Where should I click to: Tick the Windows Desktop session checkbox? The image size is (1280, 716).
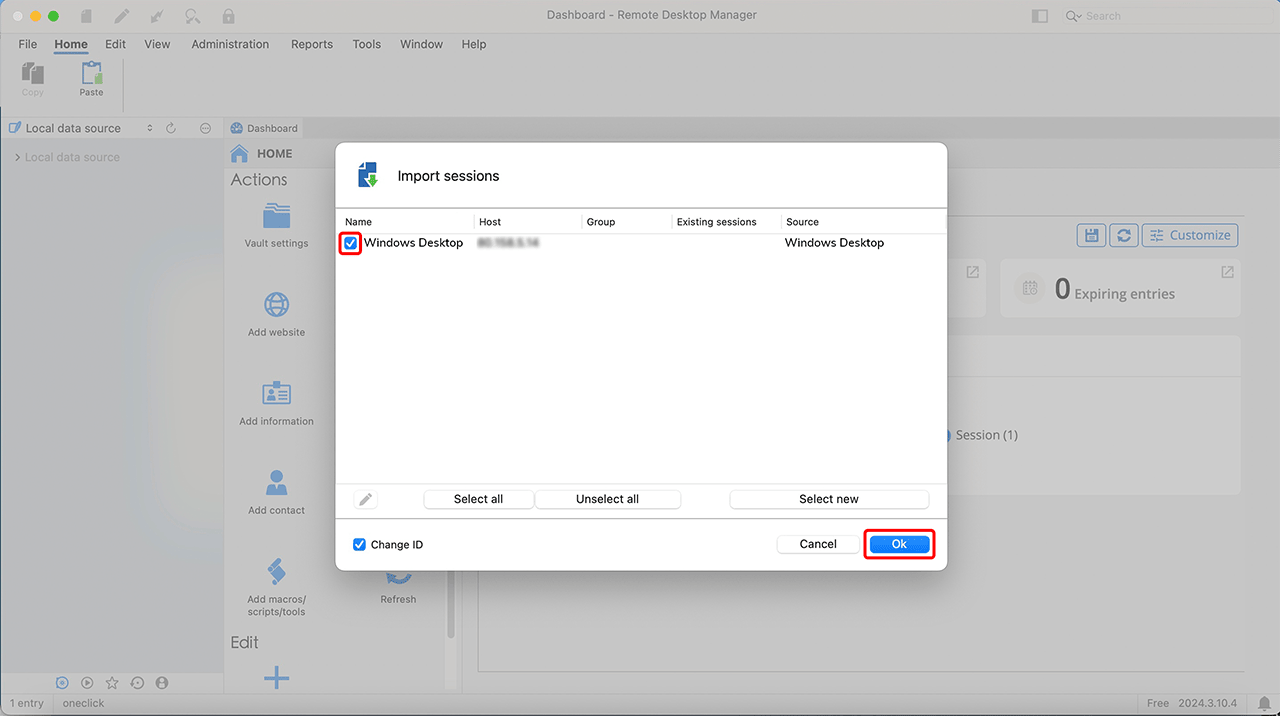(351, 243)
